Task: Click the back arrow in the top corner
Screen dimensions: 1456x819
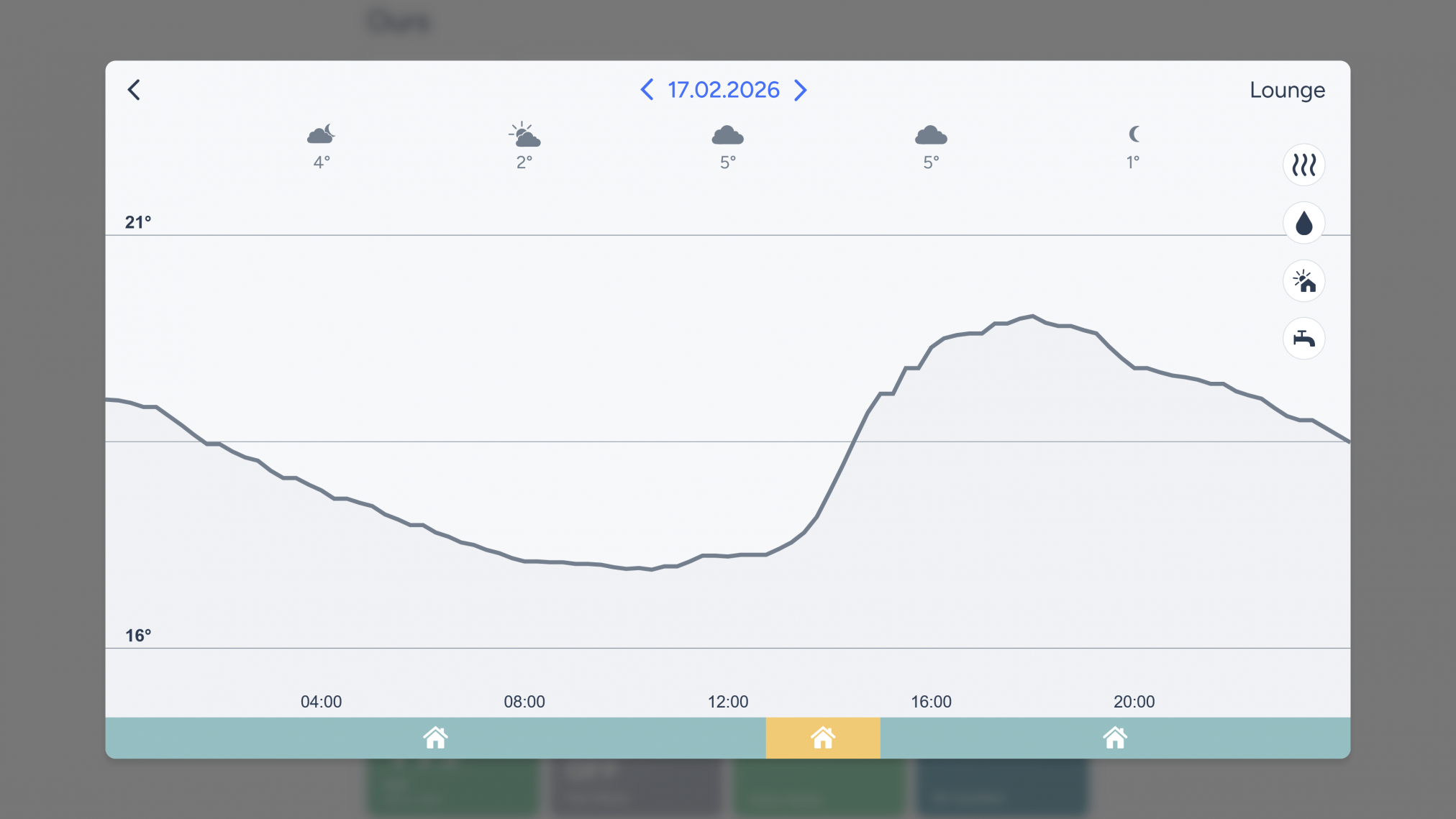Action: coord(133,89)
